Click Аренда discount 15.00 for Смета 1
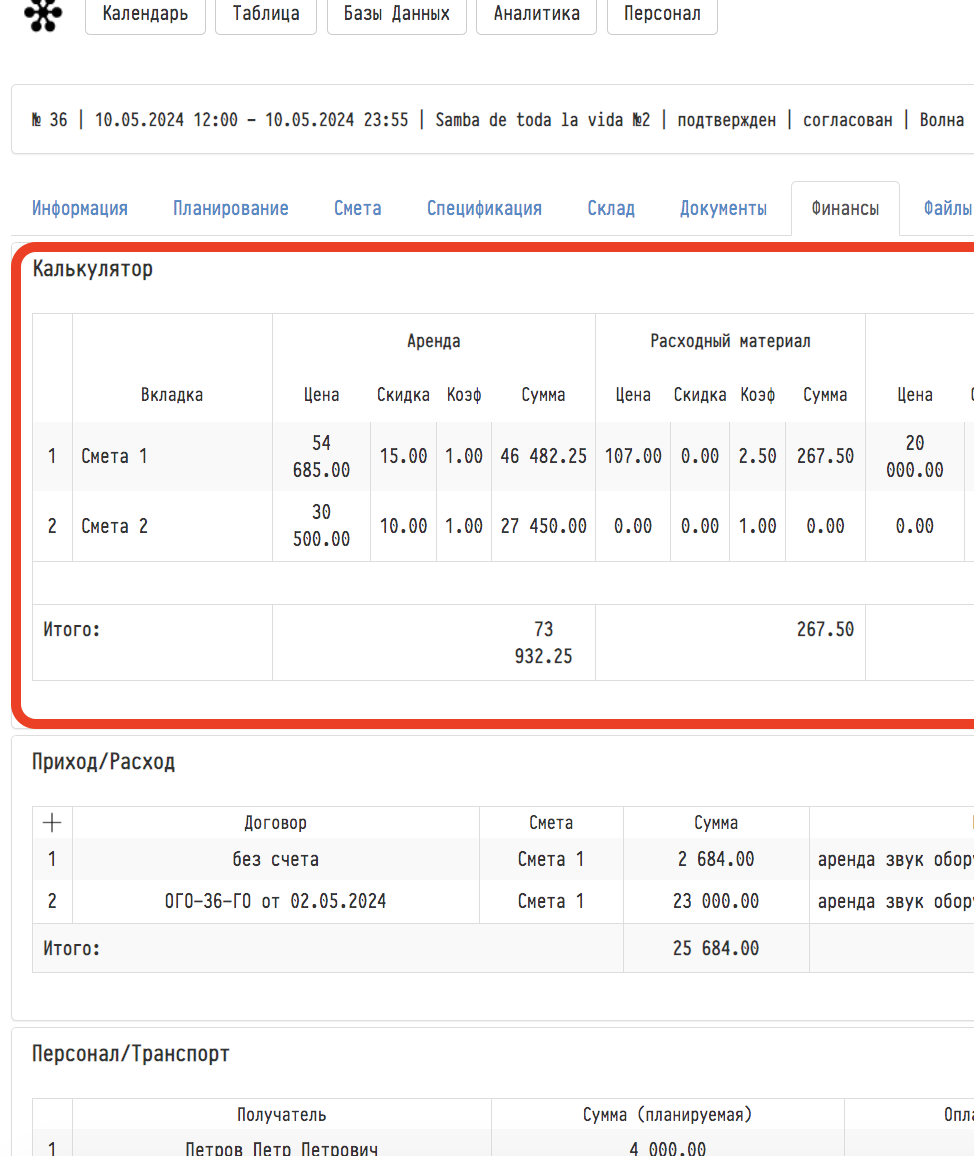The width and height of the screenshot is (974, 1156). point(403,456)
